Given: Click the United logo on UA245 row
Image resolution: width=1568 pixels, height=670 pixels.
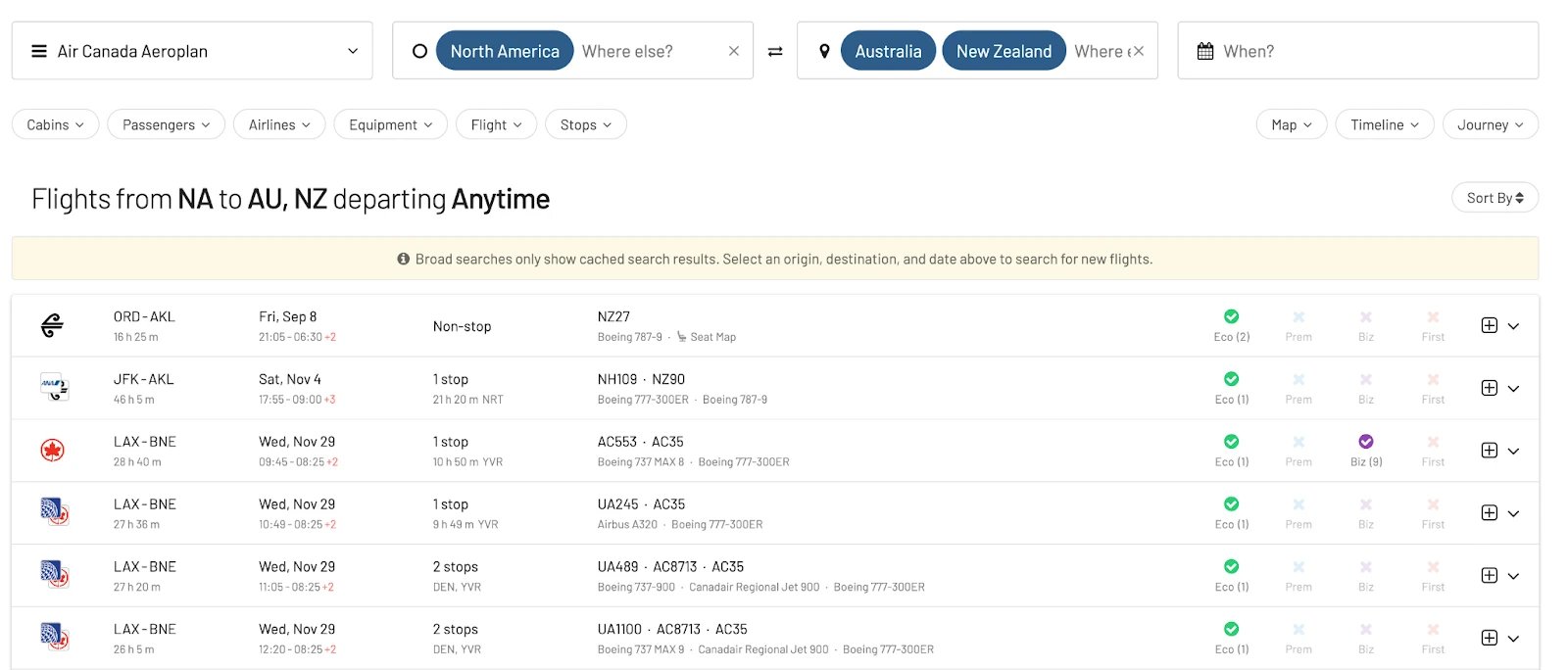Looking at the screenshot, I should coord(54,512).
